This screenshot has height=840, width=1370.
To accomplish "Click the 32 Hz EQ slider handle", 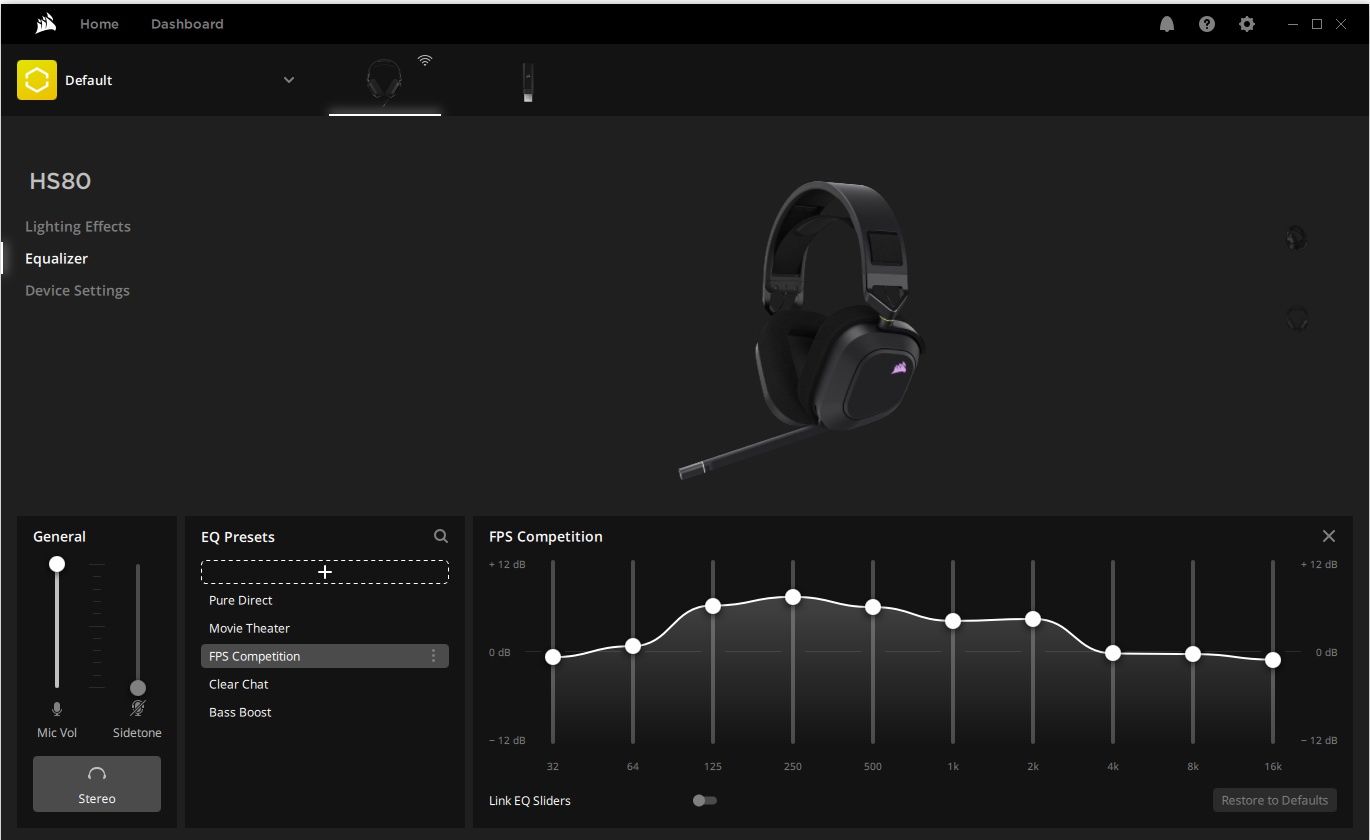I will [x=553, y=657].
